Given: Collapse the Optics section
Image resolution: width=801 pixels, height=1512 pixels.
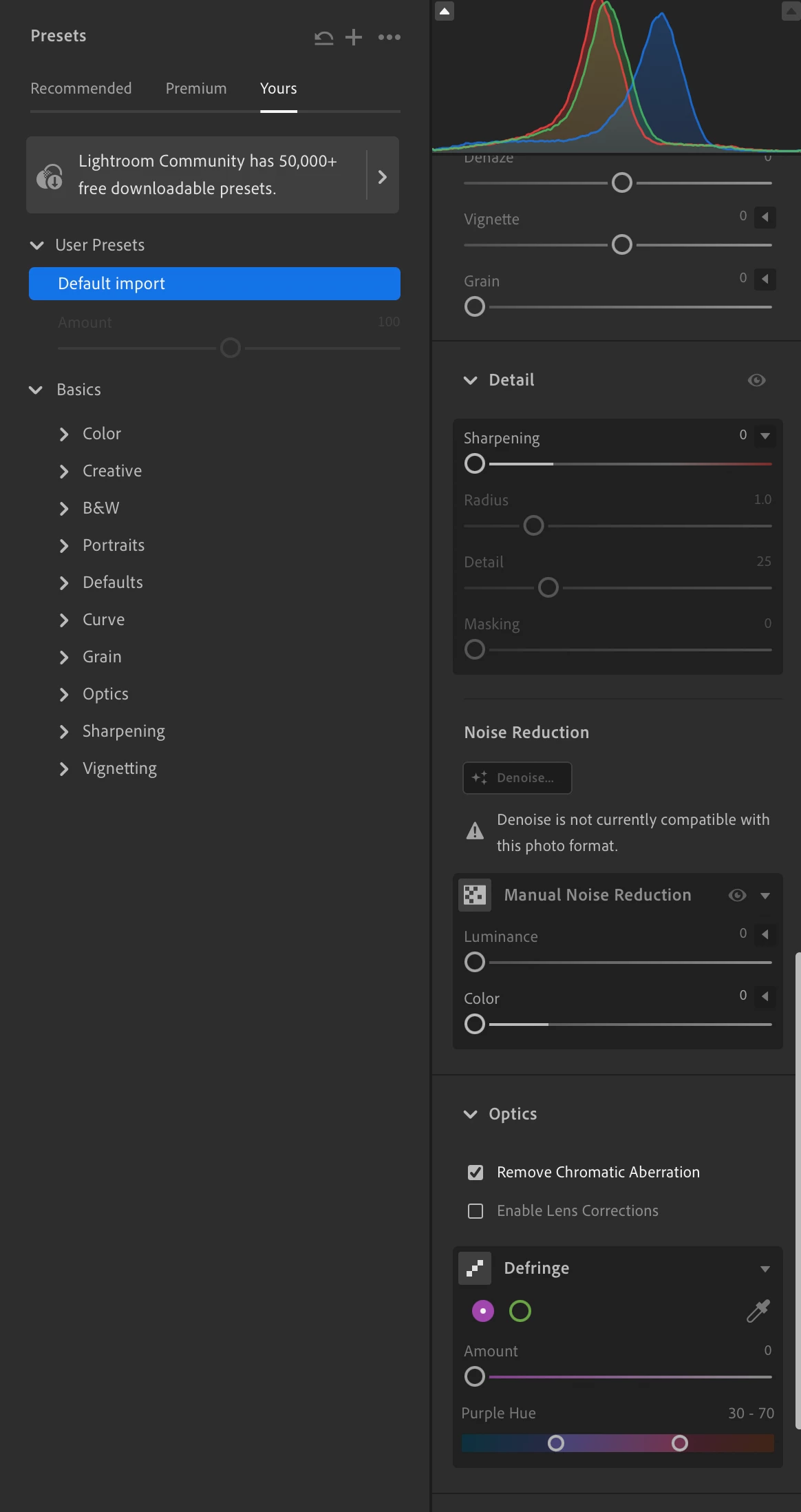Looking at the screenshot, I should (471, 1114).
